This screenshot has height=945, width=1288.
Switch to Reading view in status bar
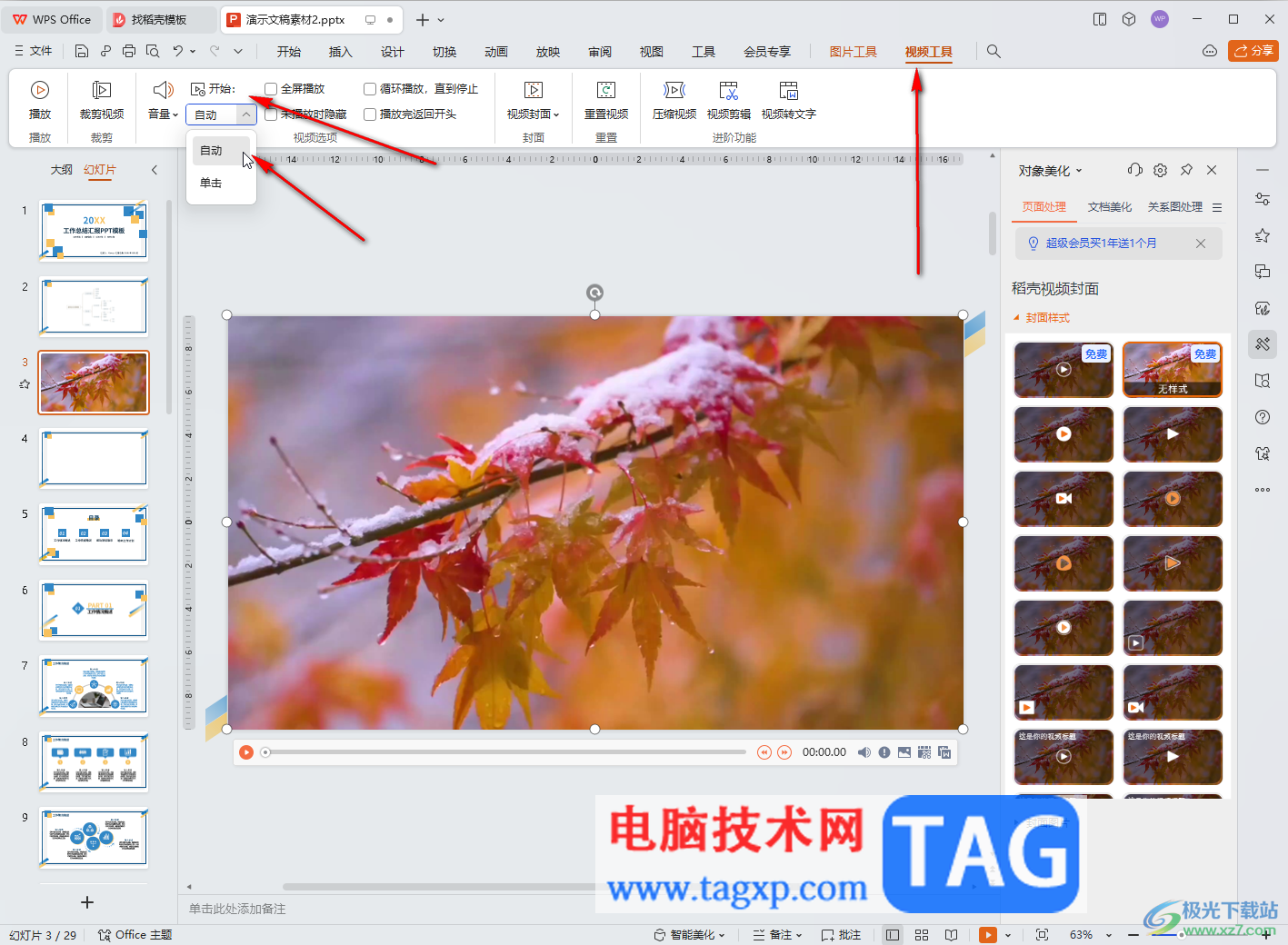click(951, 935)
